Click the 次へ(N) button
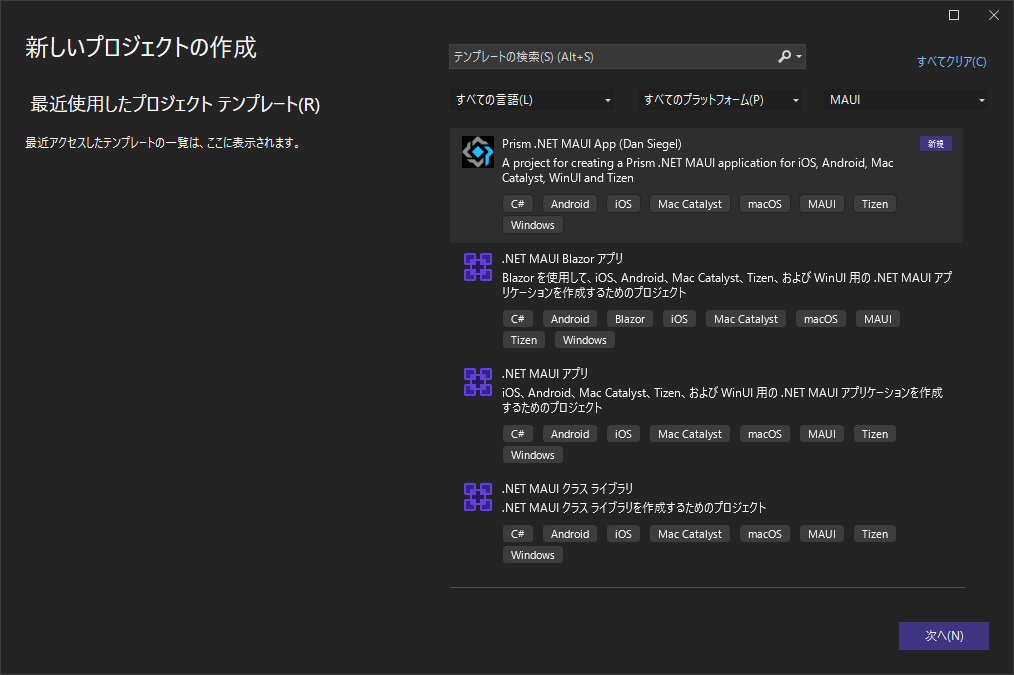 pos(944,636)
